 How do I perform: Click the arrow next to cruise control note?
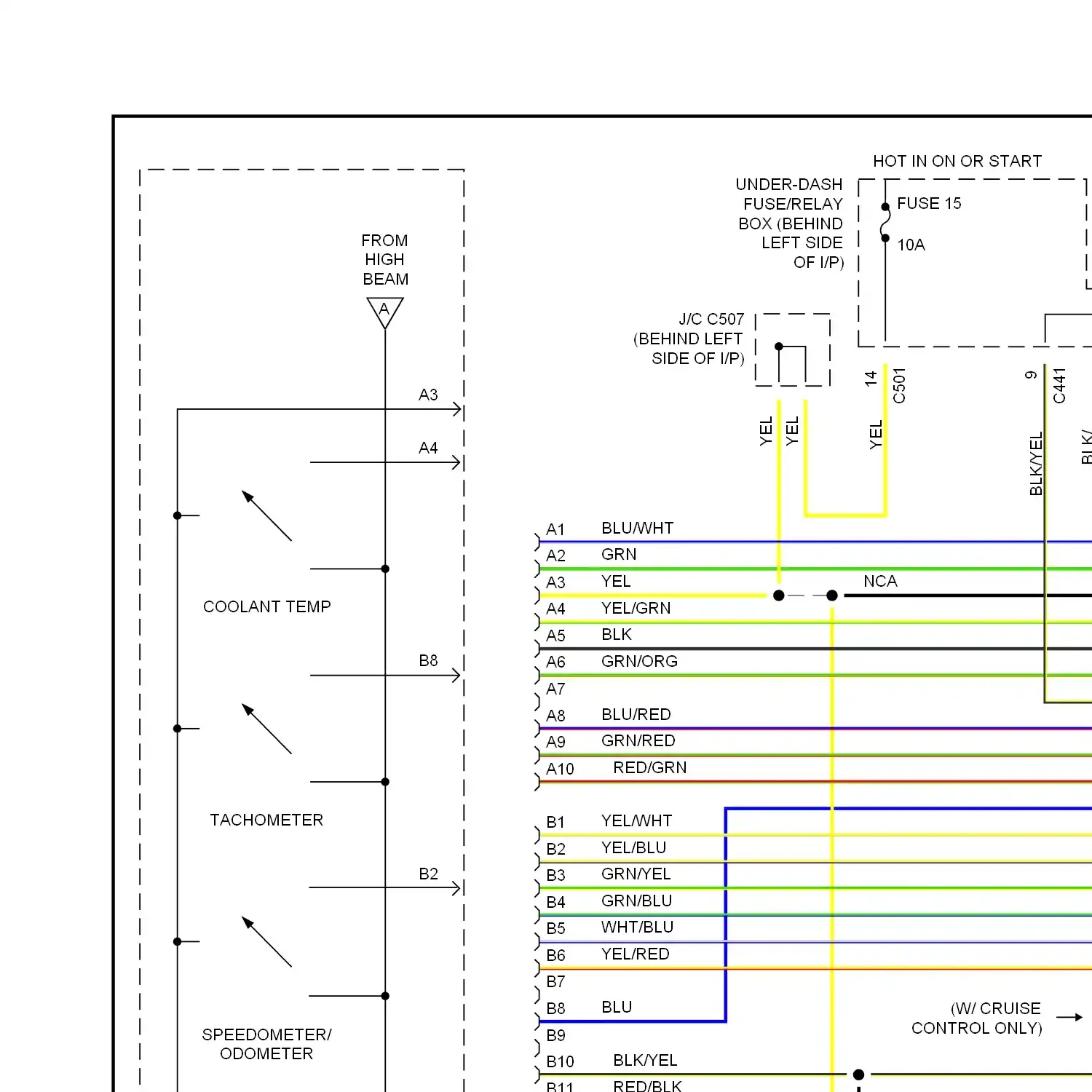[1069, 1017]
